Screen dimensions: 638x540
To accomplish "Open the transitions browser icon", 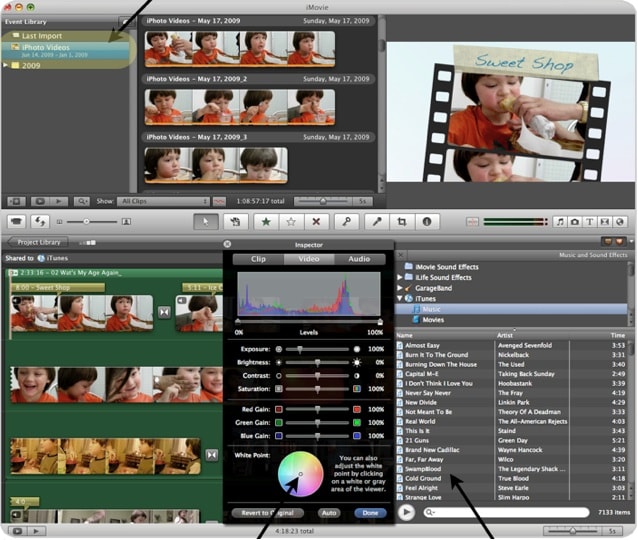I will tap(605, 222).
